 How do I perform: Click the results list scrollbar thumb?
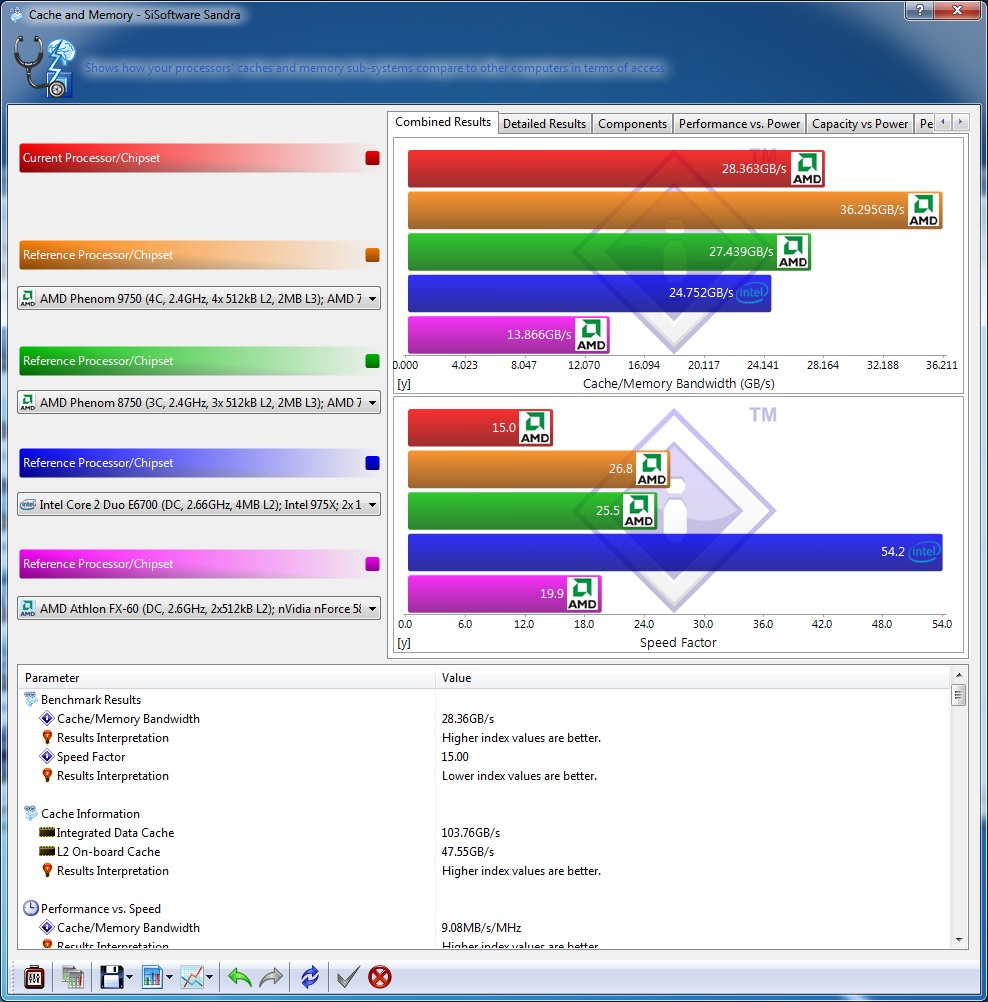[x=959, y=695]
